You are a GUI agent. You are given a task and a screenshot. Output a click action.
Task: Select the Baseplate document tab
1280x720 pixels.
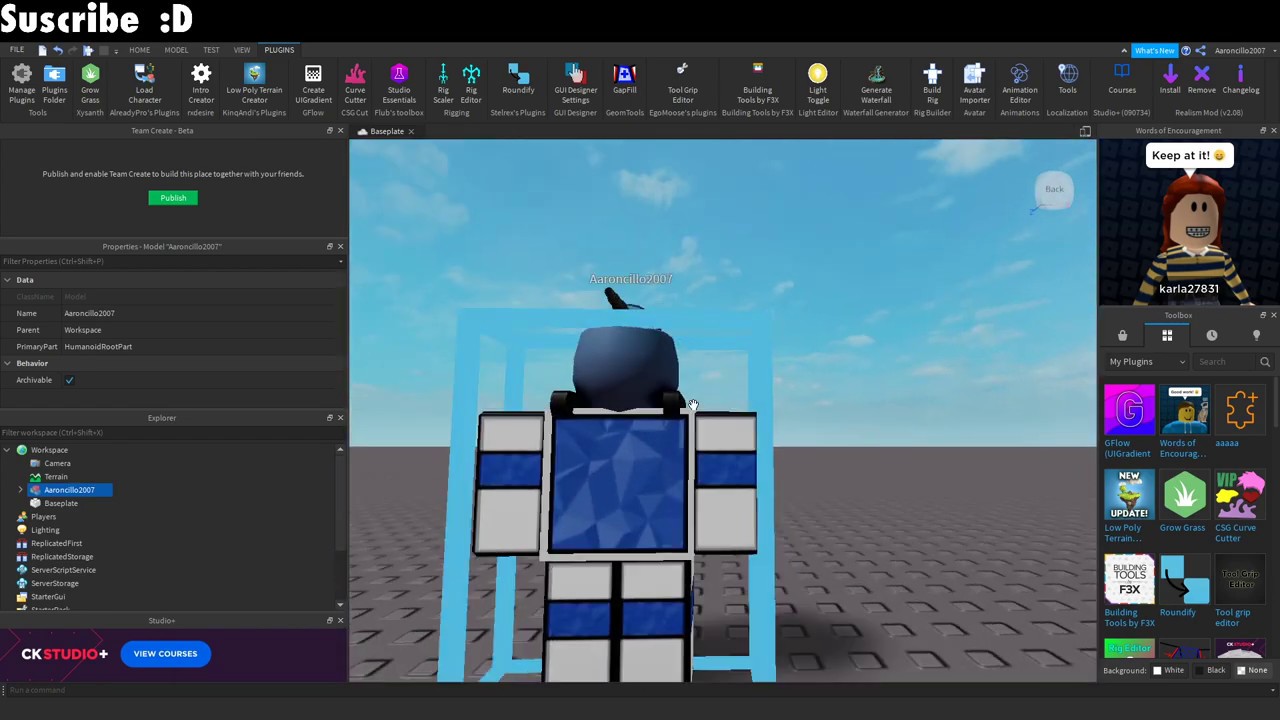(x=387, y=131)
